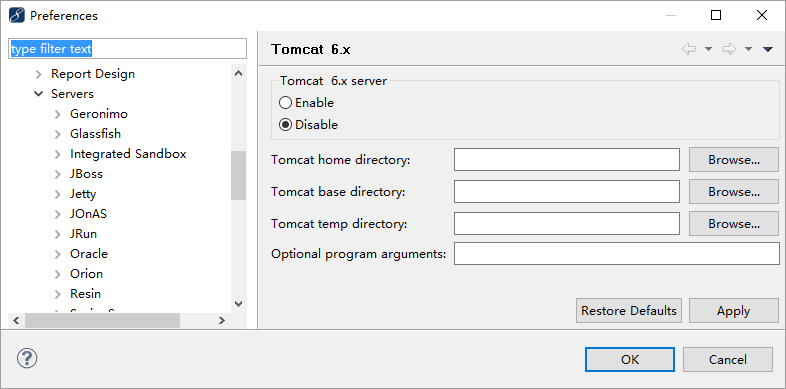The width and height of the screenshot is (786, 389).
Task: Select Report Design in the tree
Action: click(93, 74)
